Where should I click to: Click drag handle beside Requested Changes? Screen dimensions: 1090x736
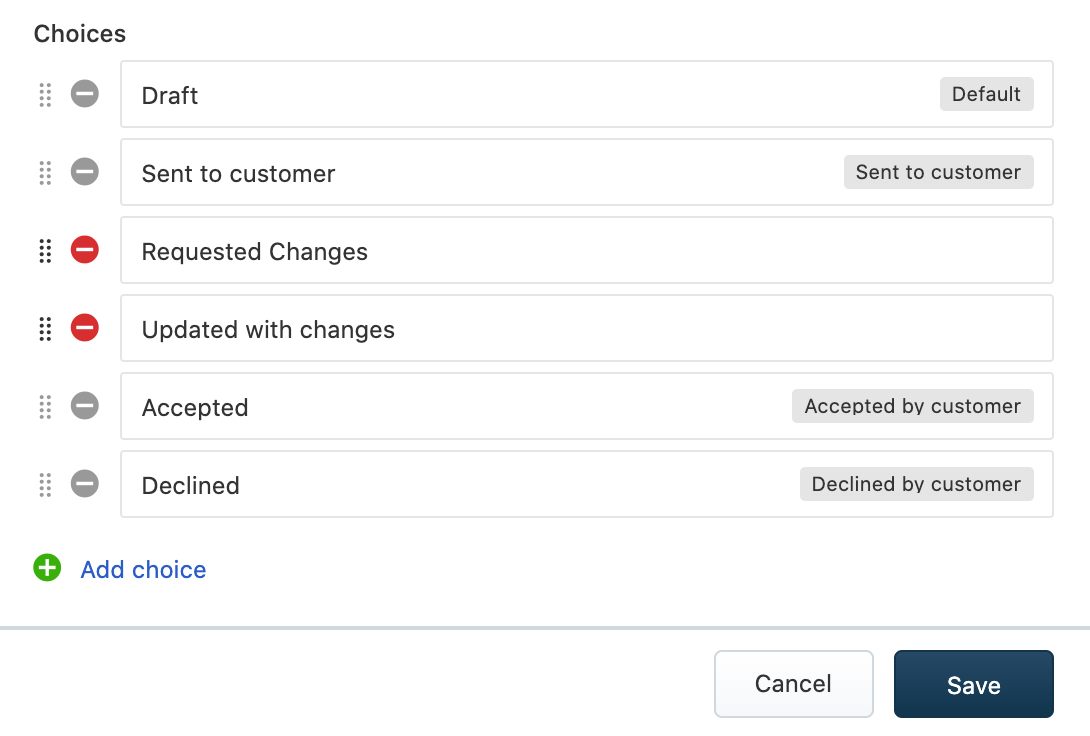click(x=45, y=251)
